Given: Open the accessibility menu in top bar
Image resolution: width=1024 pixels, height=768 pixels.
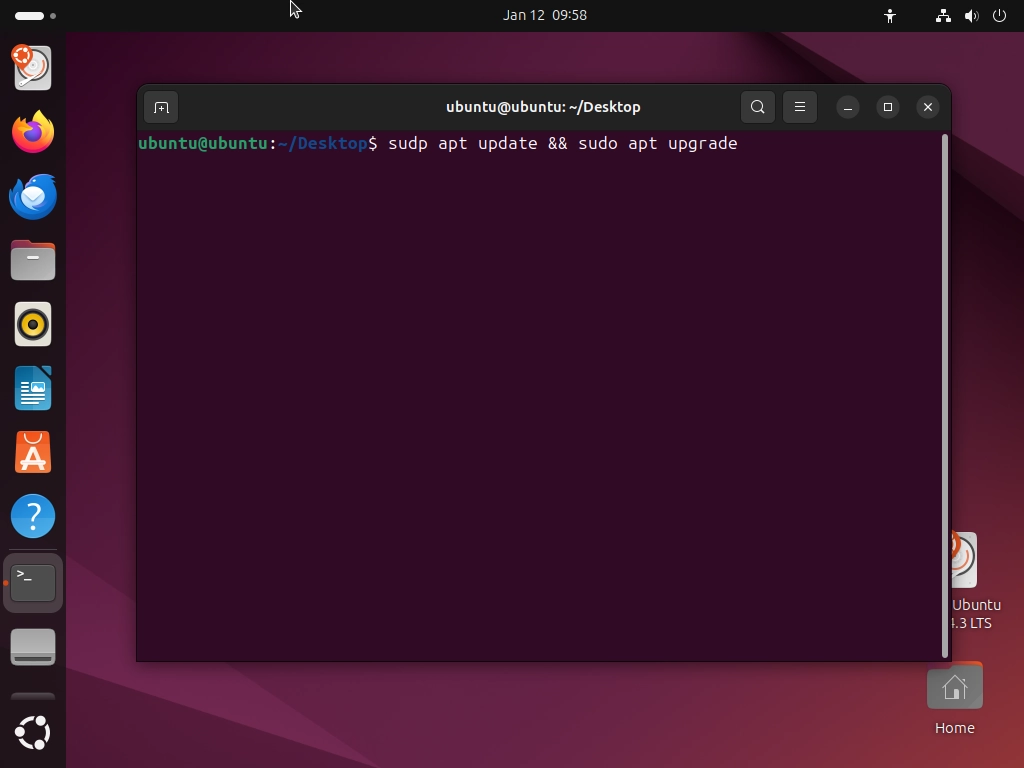Looking at the screenshot, I should [889, 16].
